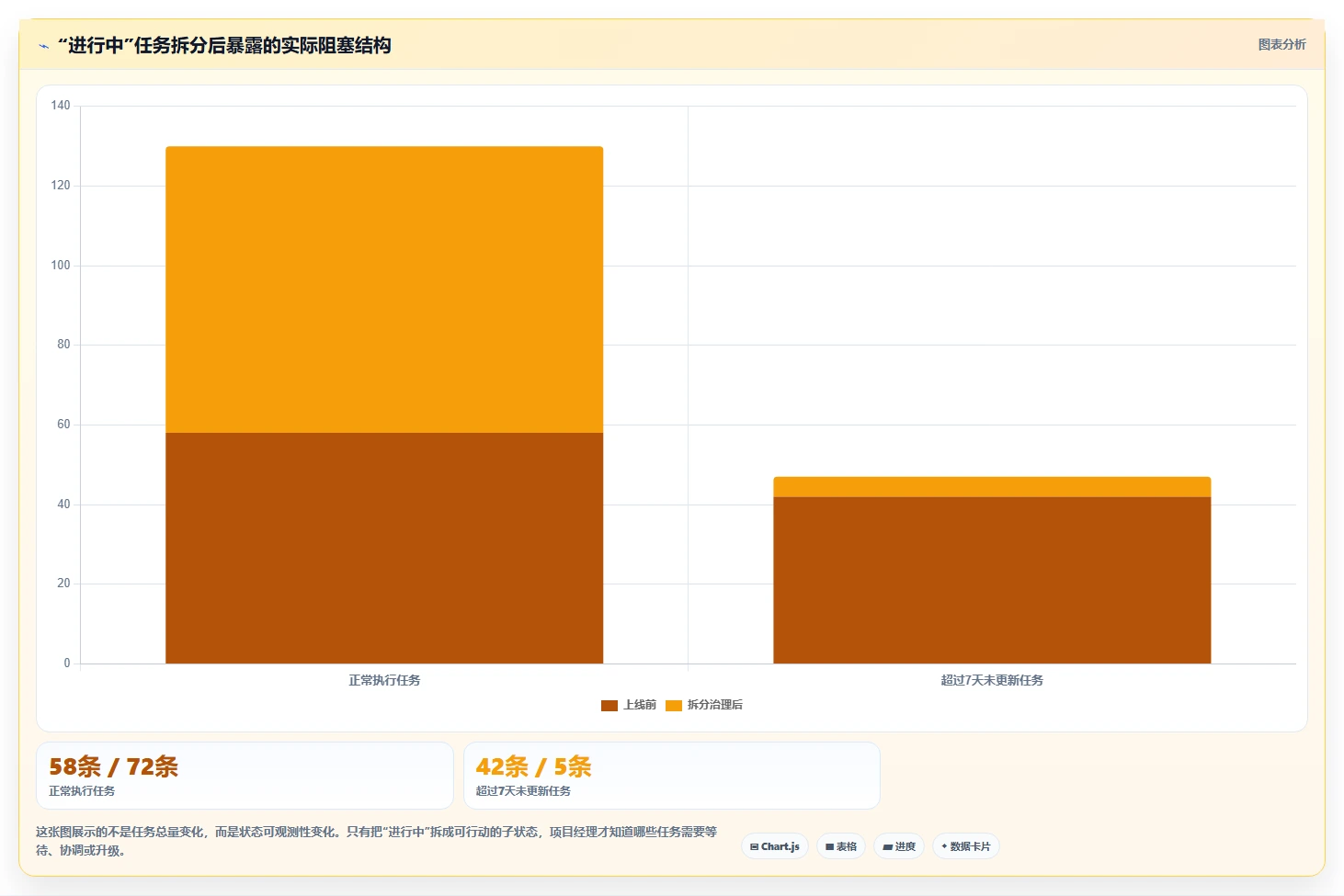This screenshot has width=1344, height=896.
Task: Click the y-axis tick label 80
Action: click(x=63, y=345)
